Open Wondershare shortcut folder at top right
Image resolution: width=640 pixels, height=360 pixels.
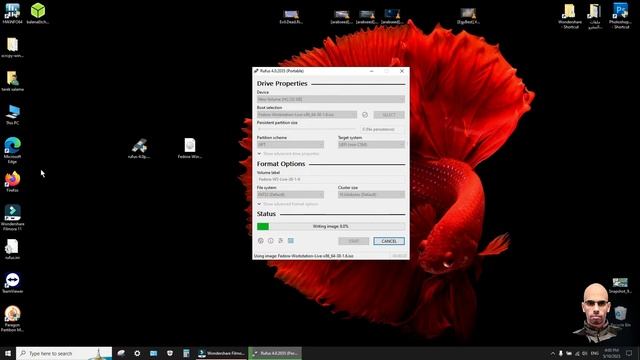569,16
